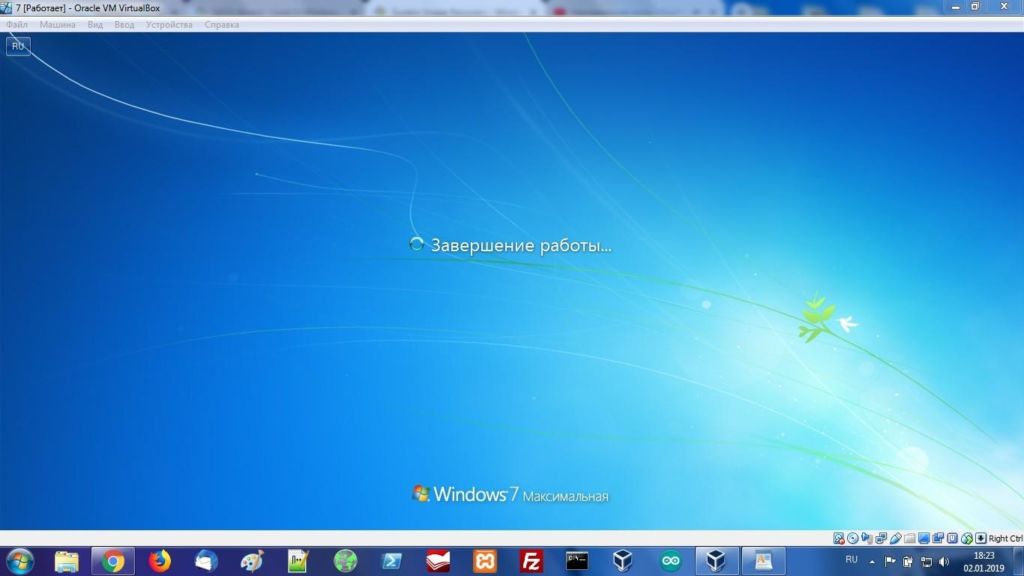The height and width of the screenshot is (576, 1024).
Task: Open the rightmost picture window taskbar button
Action: [763, 562]
